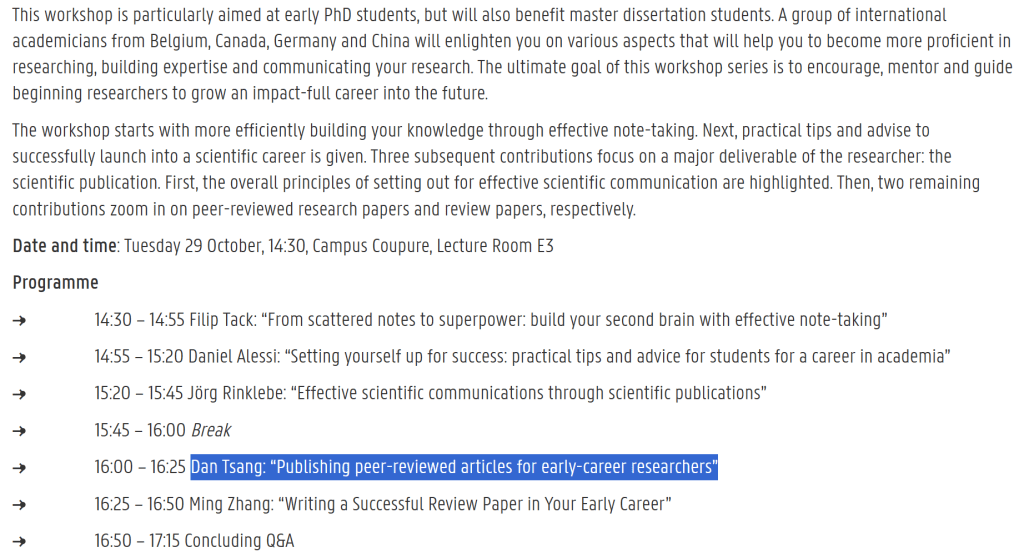This screenshot has height=558, width=1024.
Task: Click the arrow bullet beside Filip Tack's talk
Action: 20,320
